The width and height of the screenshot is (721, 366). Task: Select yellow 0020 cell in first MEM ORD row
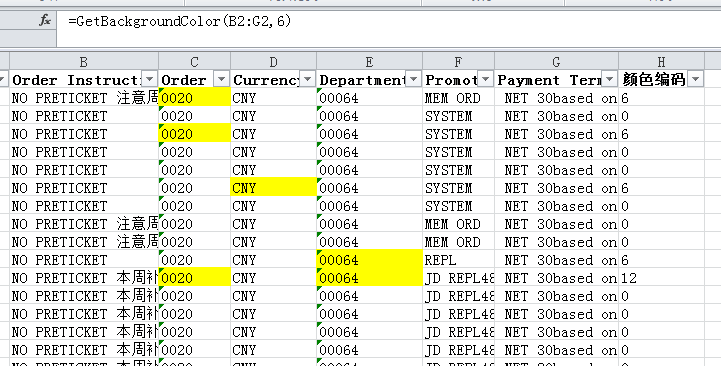click(195, 97)
